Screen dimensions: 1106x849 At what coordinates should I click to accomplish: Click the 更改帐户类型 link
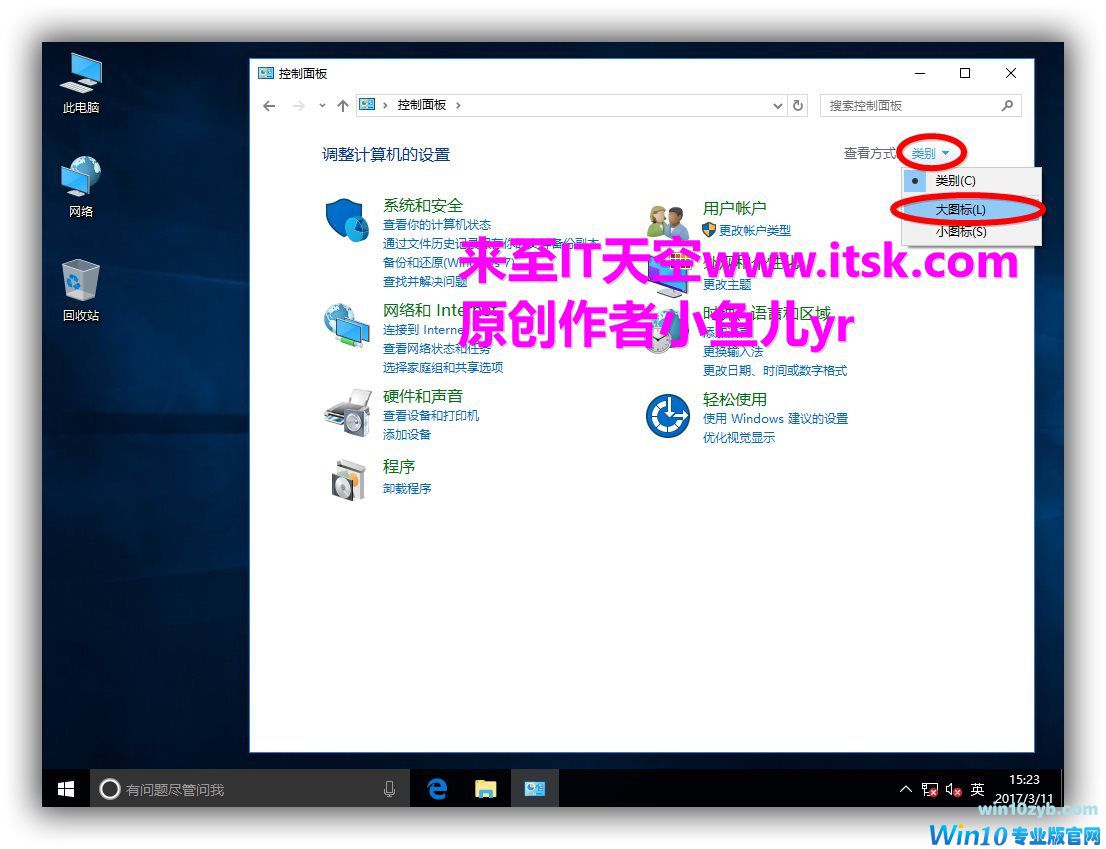755,231
